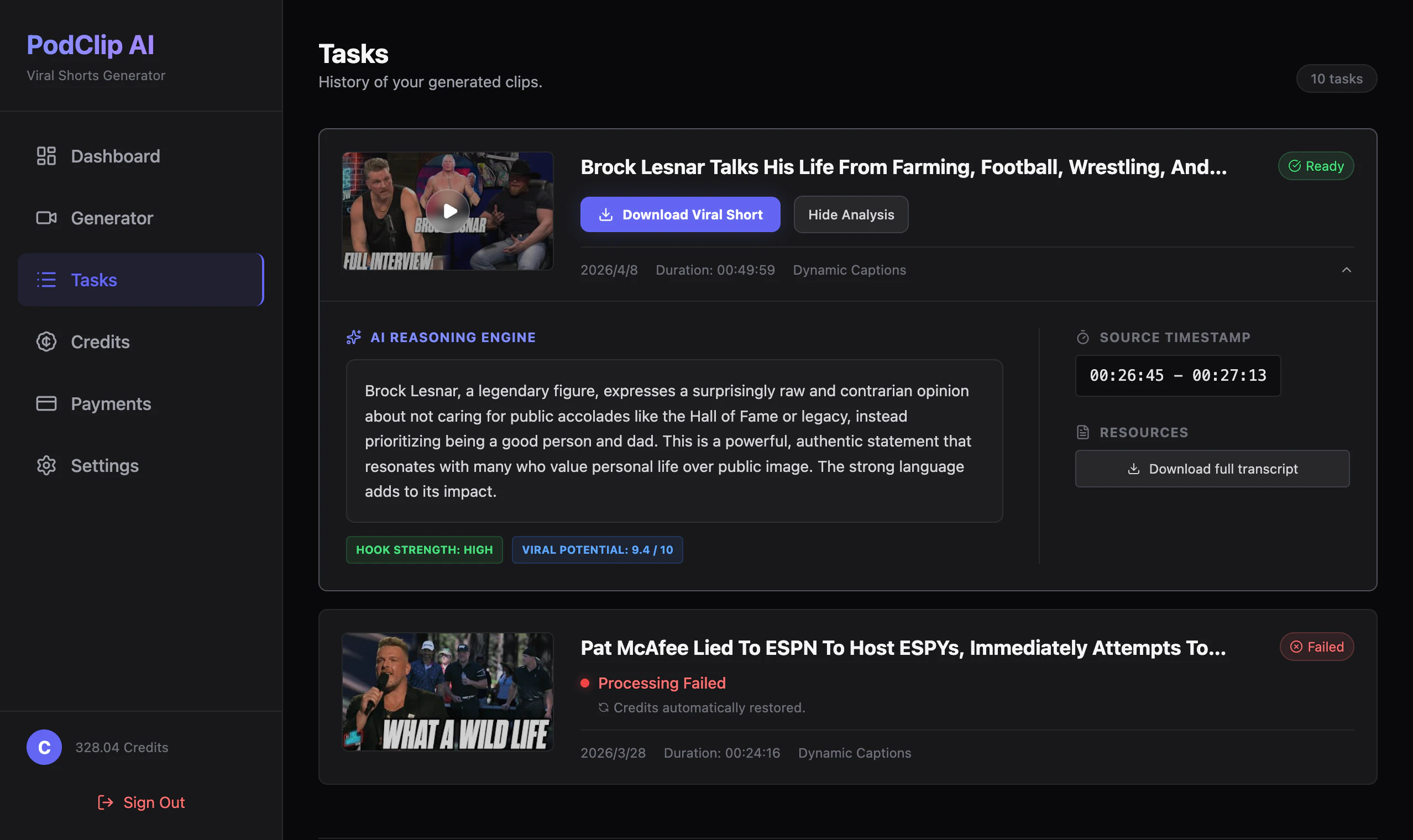The width and height of the screenshot is (1413, 840).
Task: Click the Payments card icon
Action: click(46, 403)
